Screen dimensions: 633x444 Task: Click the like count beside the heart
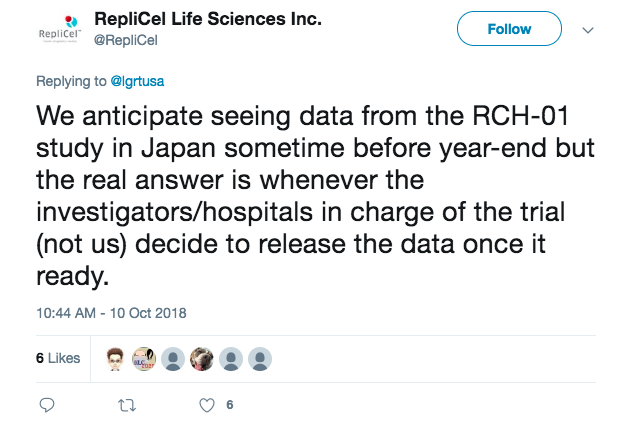[230, 405]
